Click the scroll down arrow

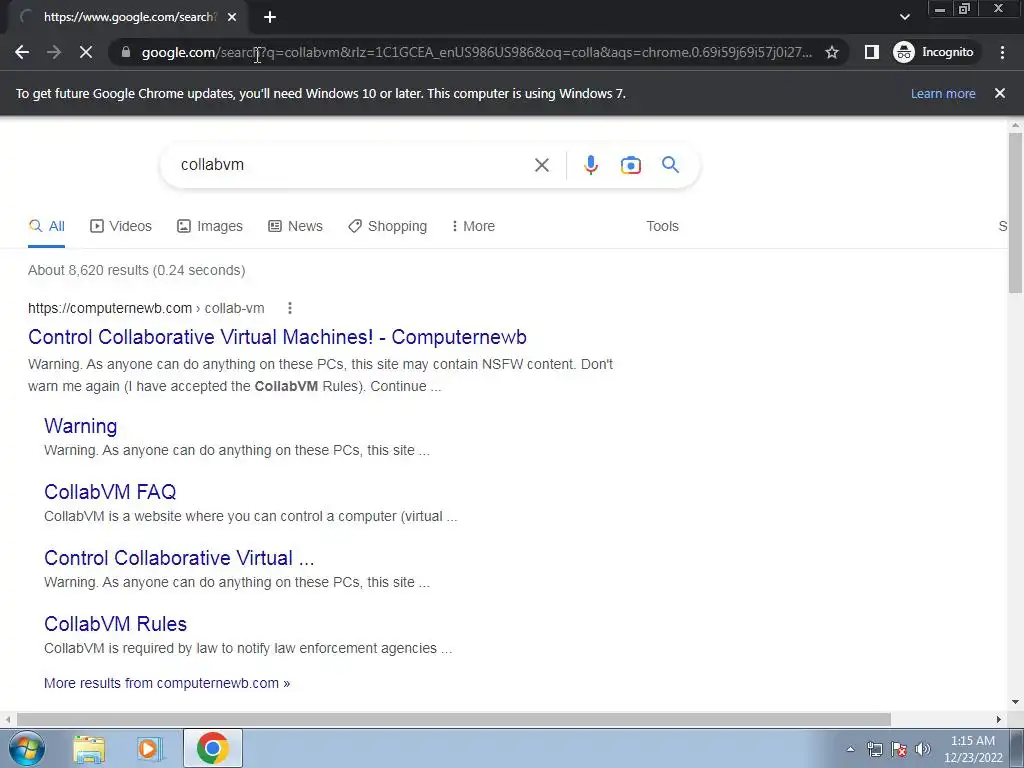pyautogui.click(x=1015, y=702)
